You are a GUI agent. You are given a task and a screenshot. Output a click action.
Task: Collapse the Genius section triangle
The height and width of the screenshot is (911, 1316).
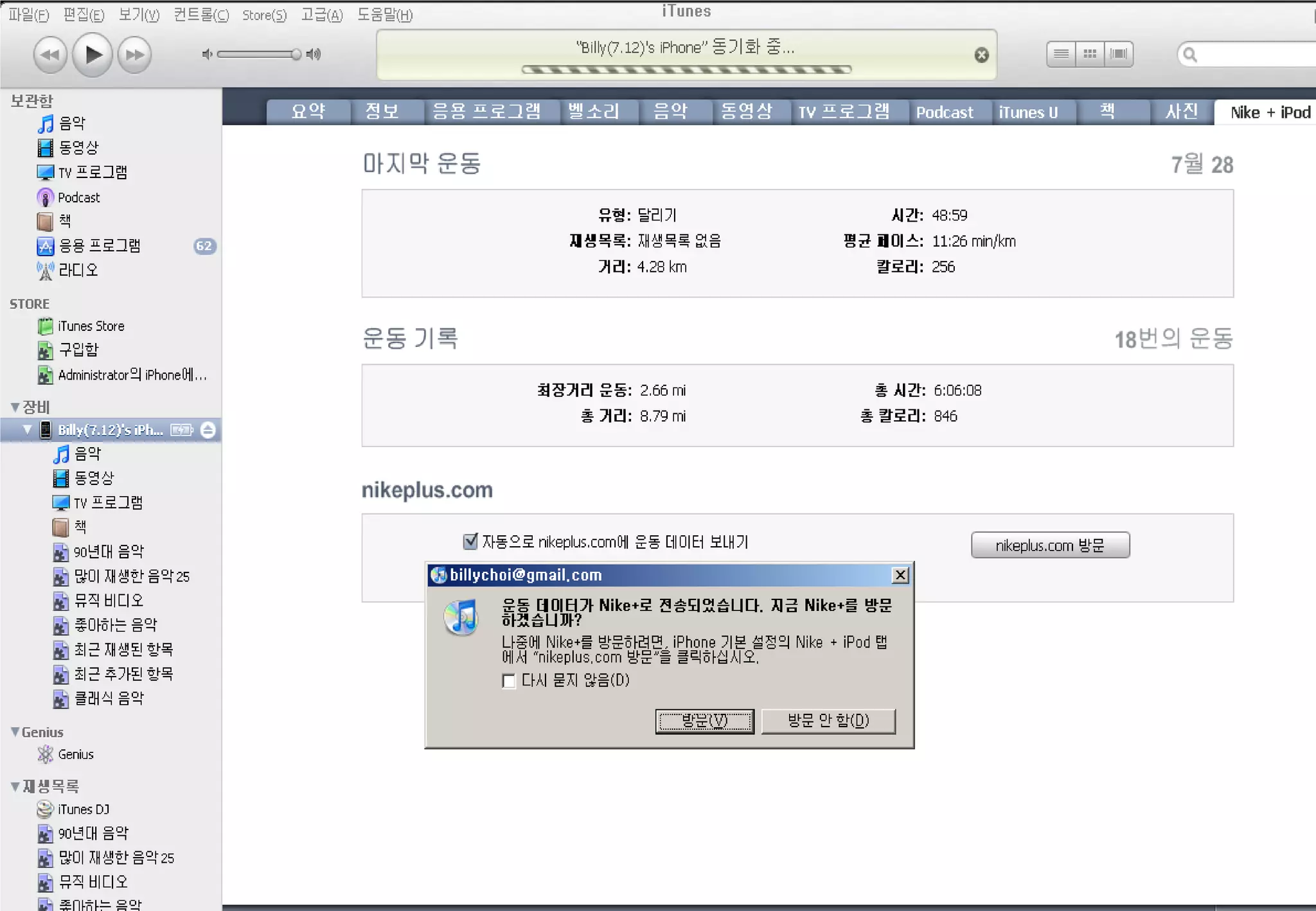(15, 732)
